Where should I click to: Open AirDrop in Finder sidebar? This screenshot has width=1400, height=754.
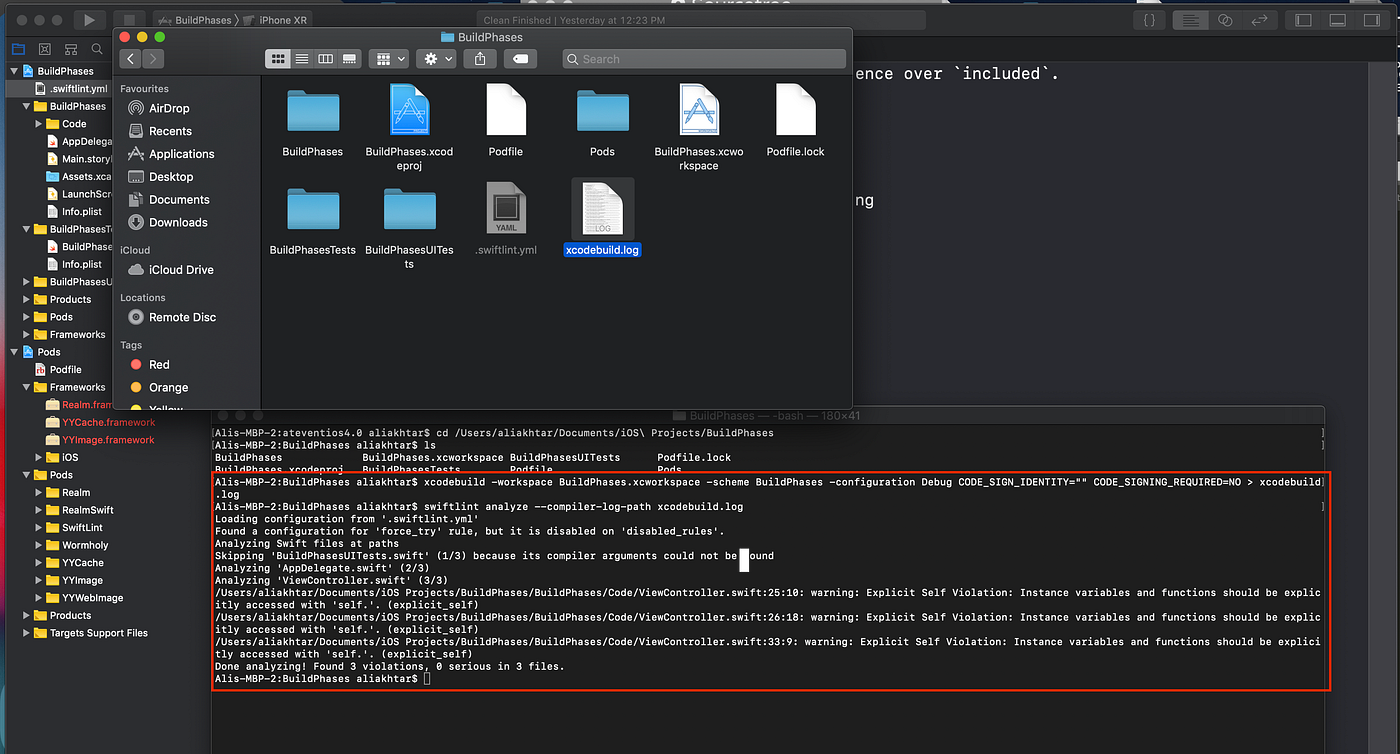[159, 108]
